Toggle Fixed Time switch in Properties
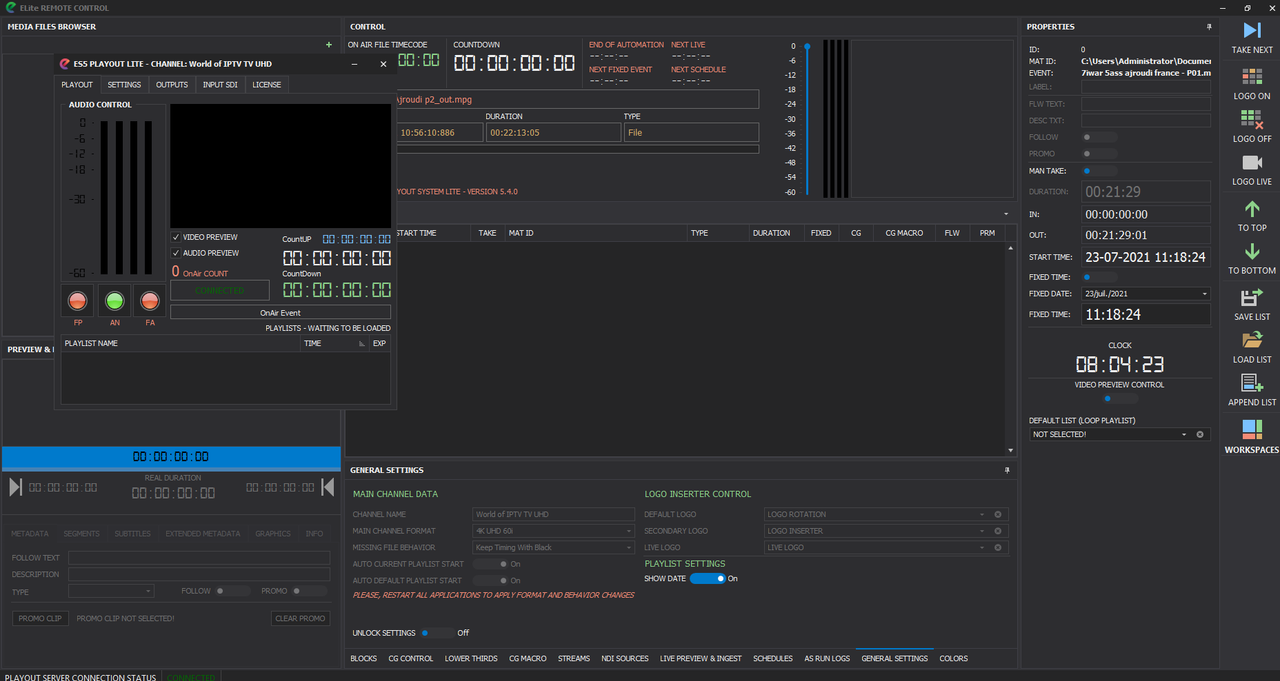Image resolution: width=1280 pixels, height=681 pixels. tap(1100, 277)
